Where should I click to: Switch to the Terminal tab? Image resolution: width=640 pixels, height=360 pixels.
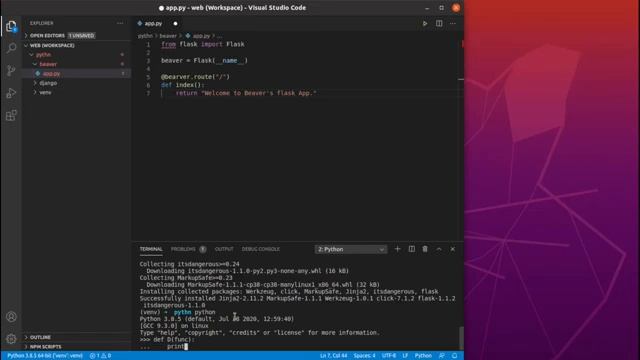pos(151,249)
